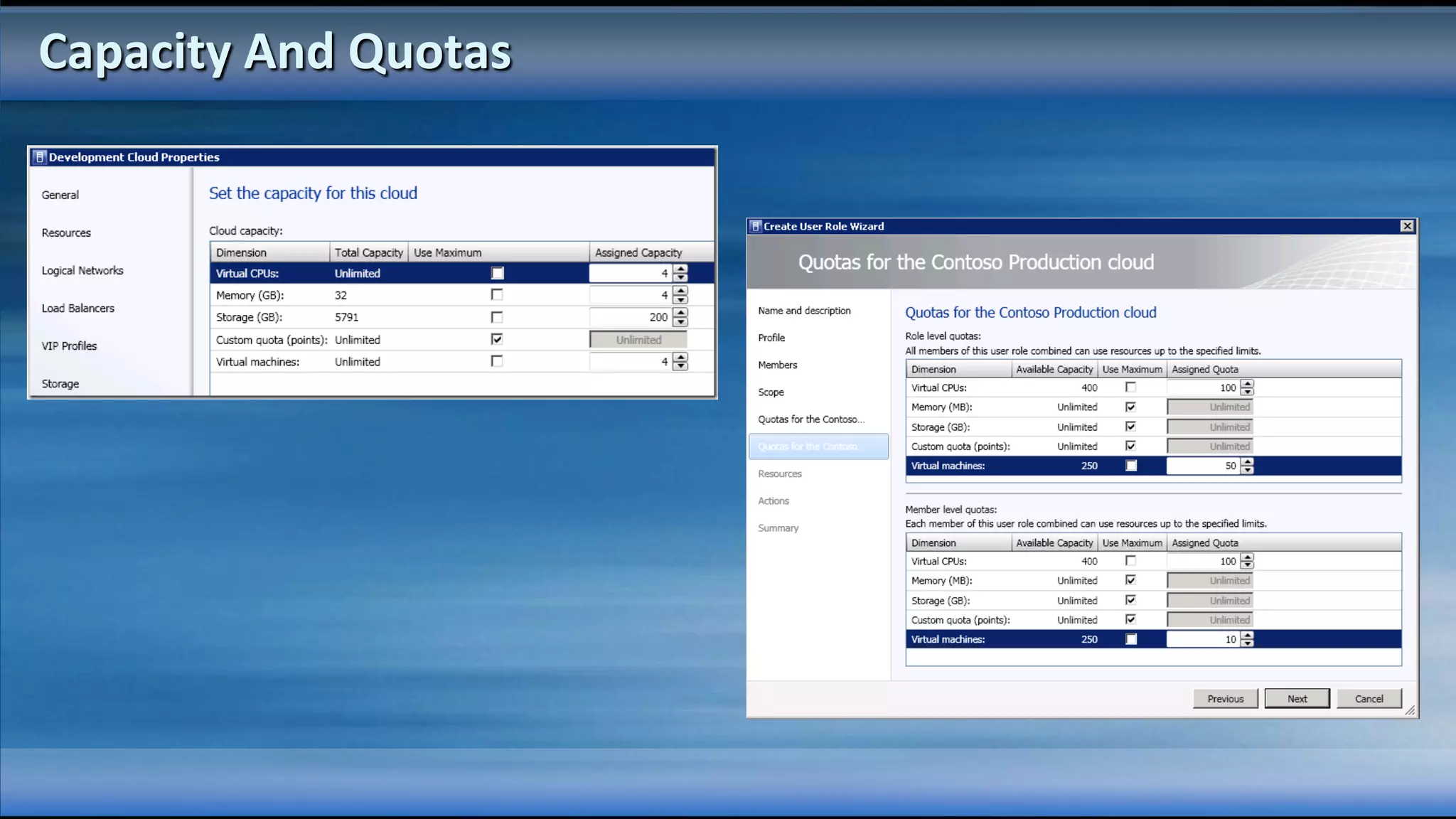The image size is (1456, 819).
Task: Go to the Scope wizard step
Action: [771, 392]
